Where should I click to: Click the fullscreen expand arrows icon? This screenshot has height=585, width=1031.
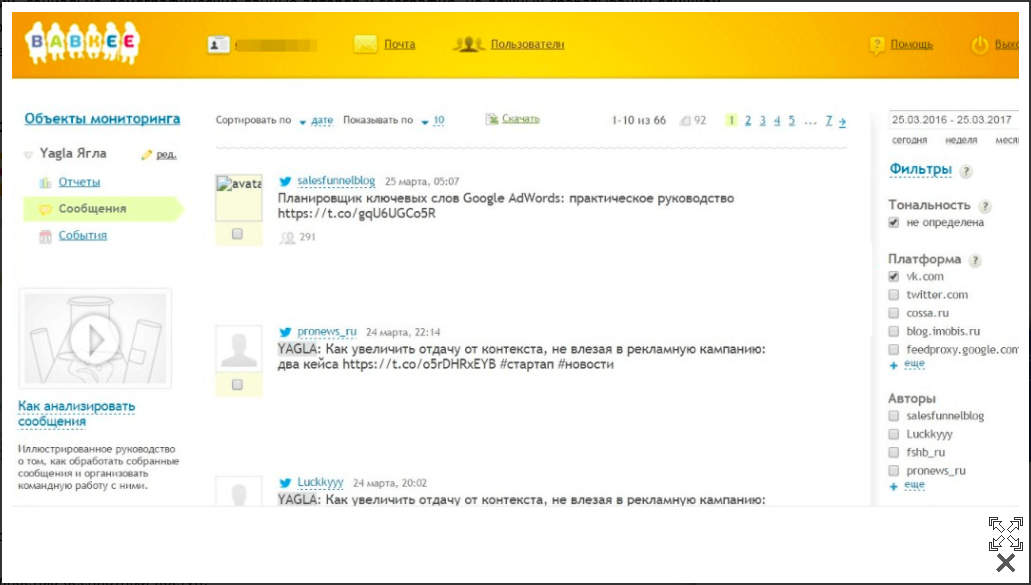coord(1006,533)
